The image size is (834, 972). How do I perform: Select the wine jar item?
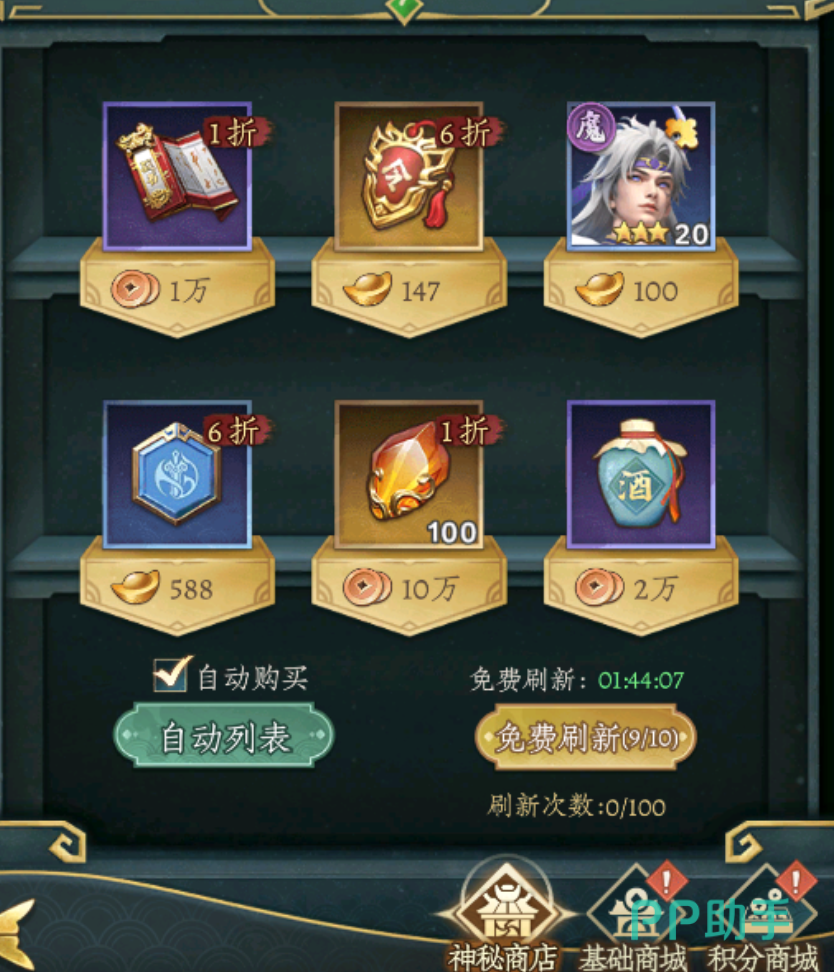pyautogui.click(x=641, y=474)
